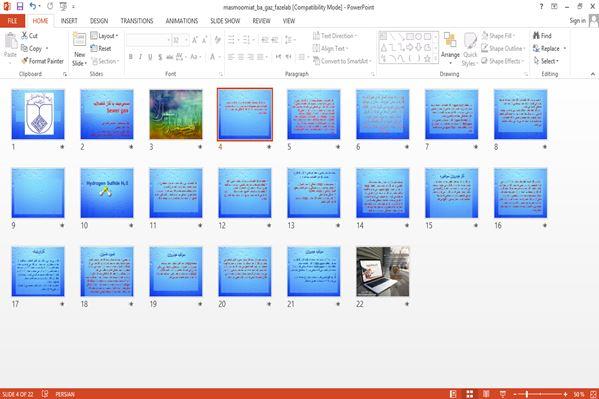Viewport: 599px width, 399px height.
Task: Switch to Reading View in status bar
Action: coord(486,394)
